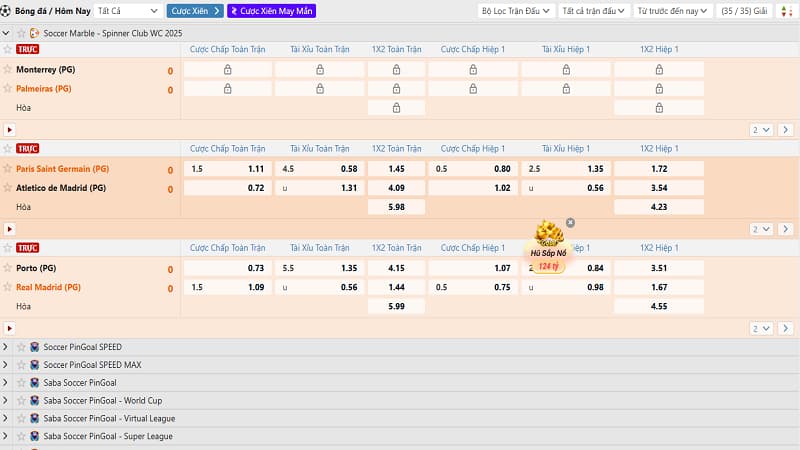Click next arrow for Monterrey match

coord(785,130)
